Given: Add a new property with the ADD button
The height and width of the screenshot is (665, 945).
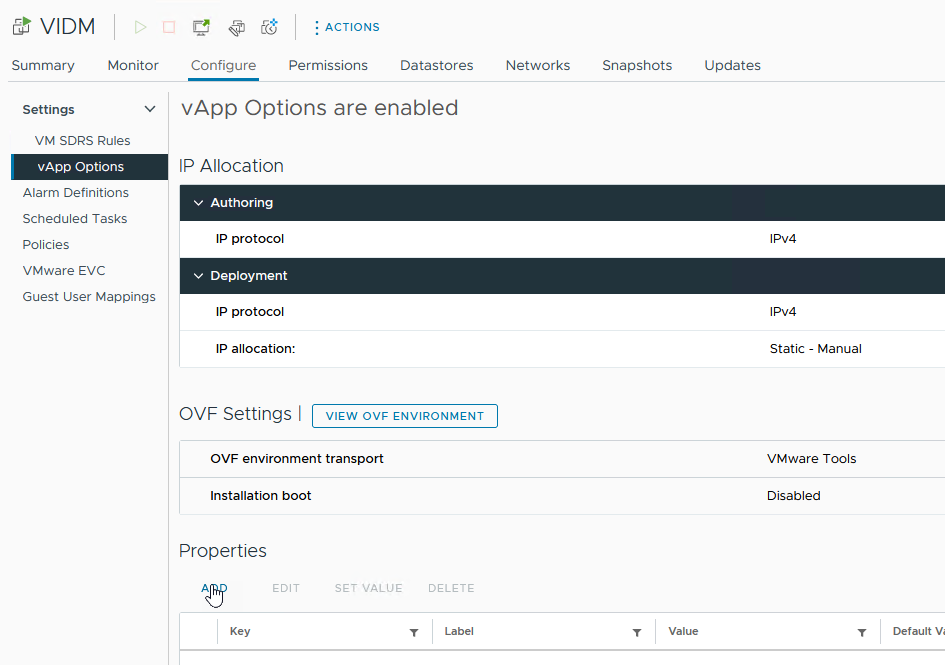Looking at the screenshot, I should click(214, 588).
